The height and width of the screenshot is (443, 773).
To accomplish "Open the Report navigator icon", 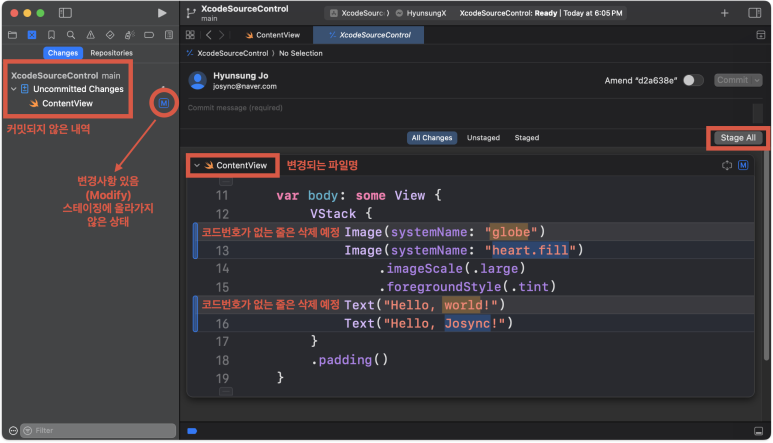I will click(169, 35).
